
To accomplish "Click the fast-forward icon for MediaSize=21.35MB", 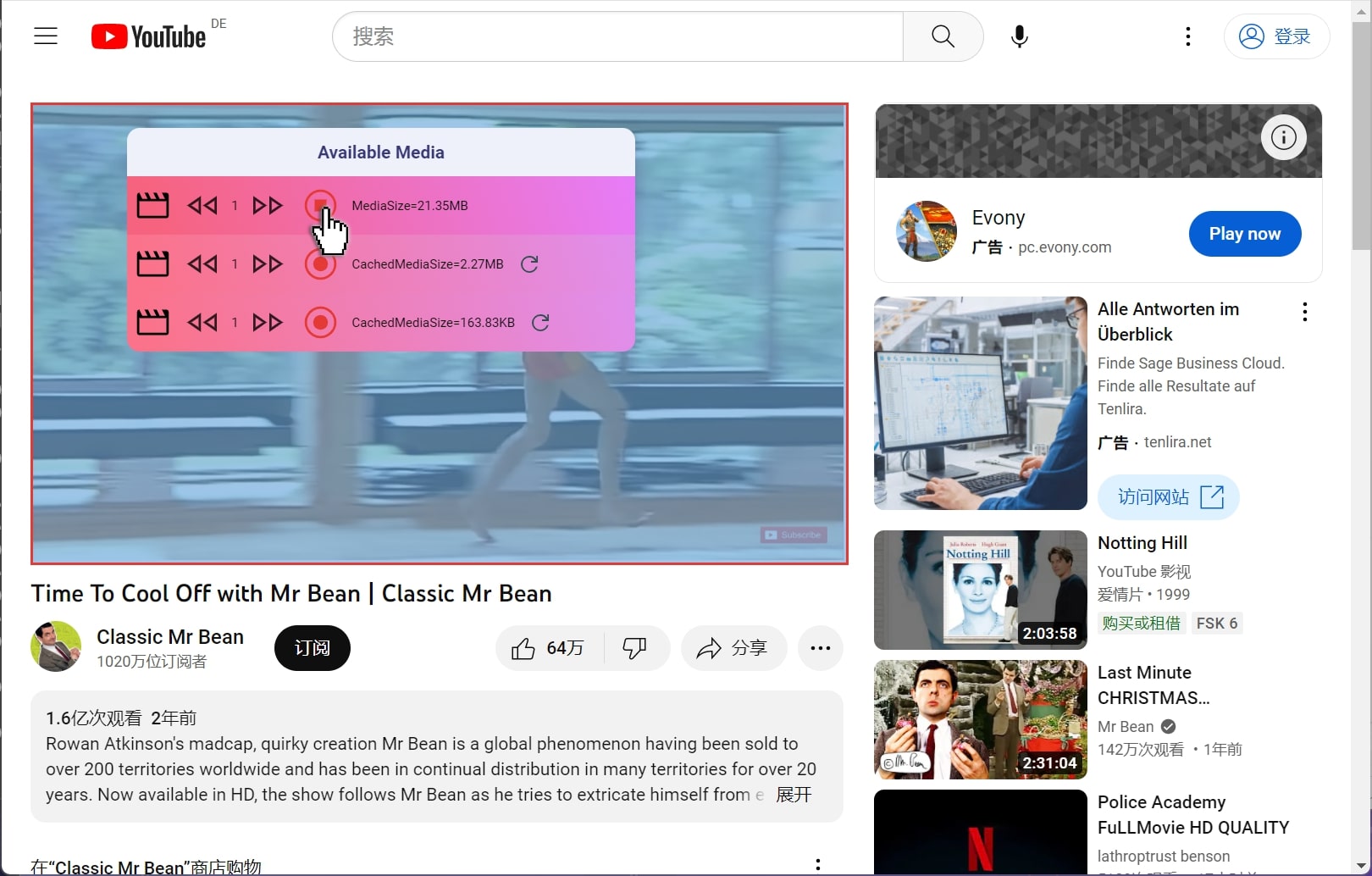I will click(x=266, y=205).
